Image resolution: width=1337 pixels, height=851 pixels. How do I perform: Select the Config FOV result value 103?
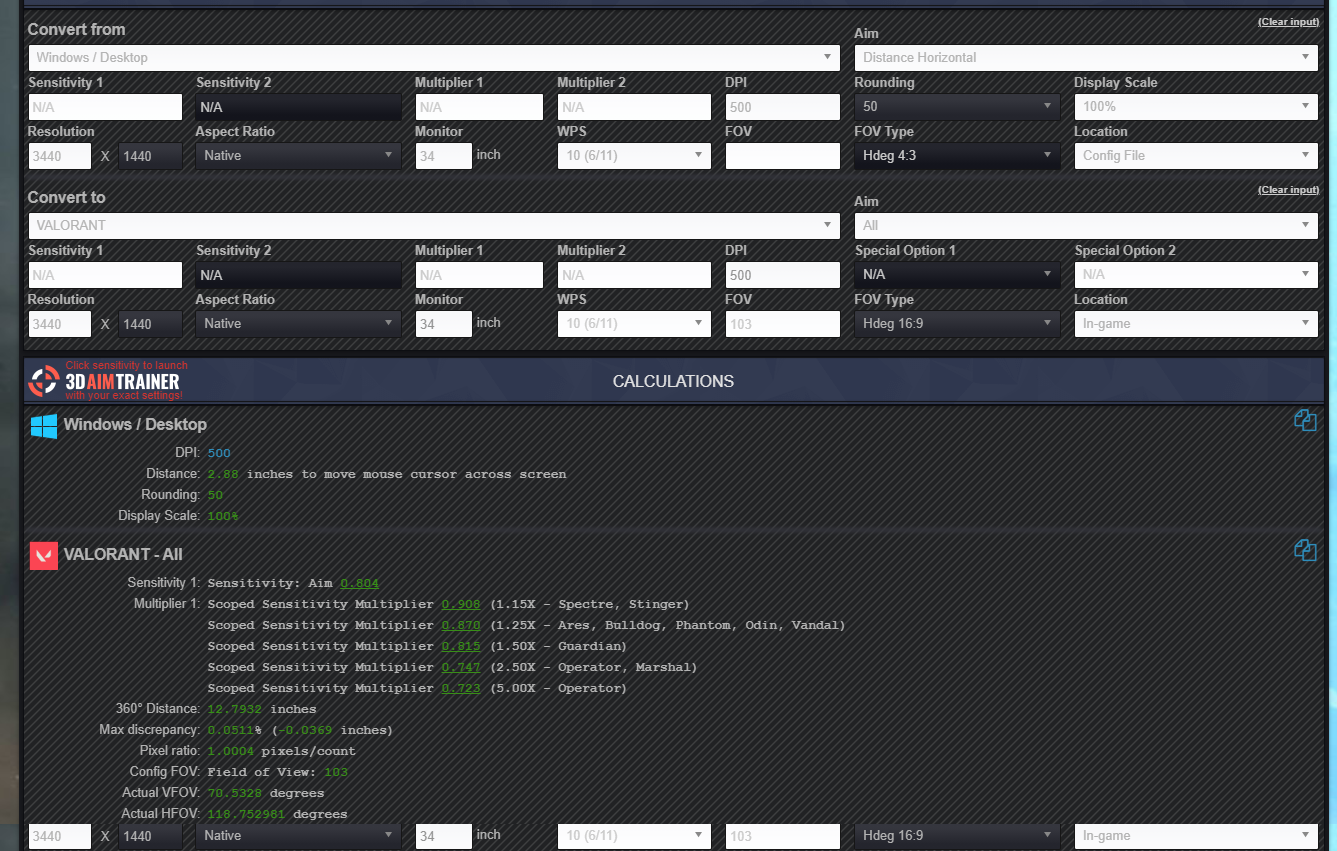336,772
